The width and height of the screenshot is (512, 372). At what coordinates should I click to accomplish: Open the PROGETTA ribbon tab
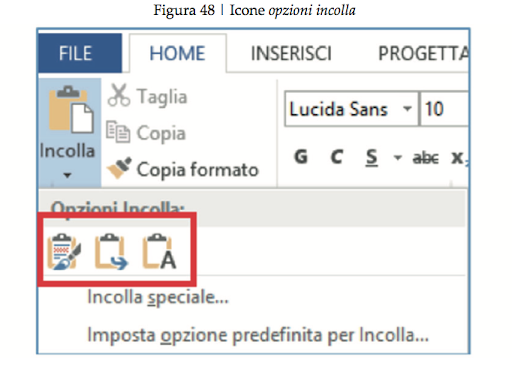[423, 53]
